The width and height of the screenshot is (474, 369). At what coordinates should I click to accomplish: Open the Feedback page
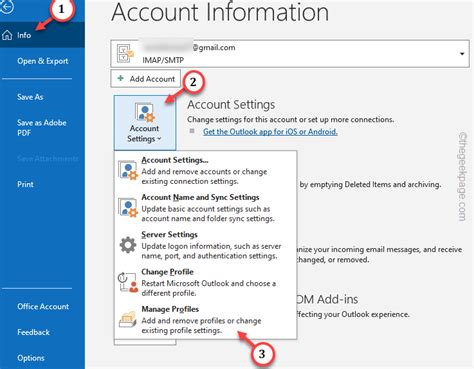pyautogui.click(x=33, y=332)
